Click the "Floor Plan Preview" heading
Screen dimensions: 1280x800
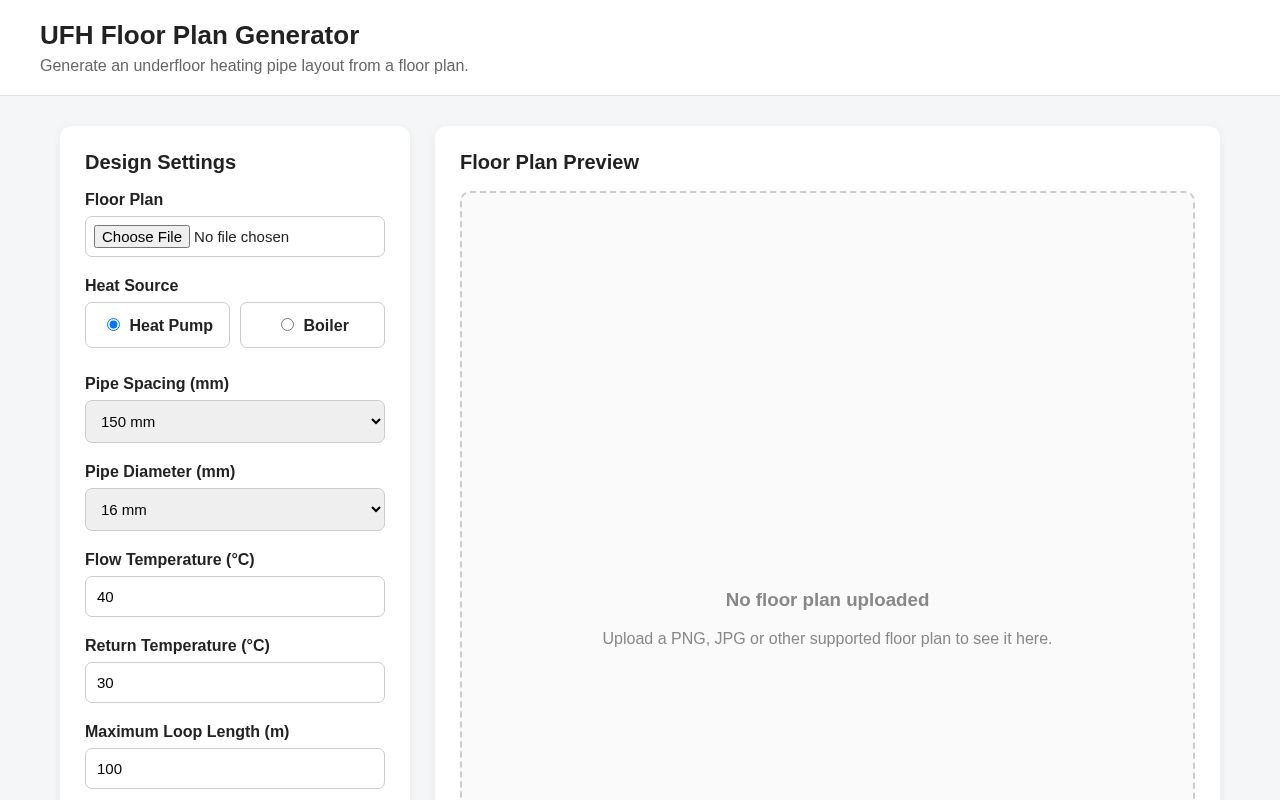point(549,162)
